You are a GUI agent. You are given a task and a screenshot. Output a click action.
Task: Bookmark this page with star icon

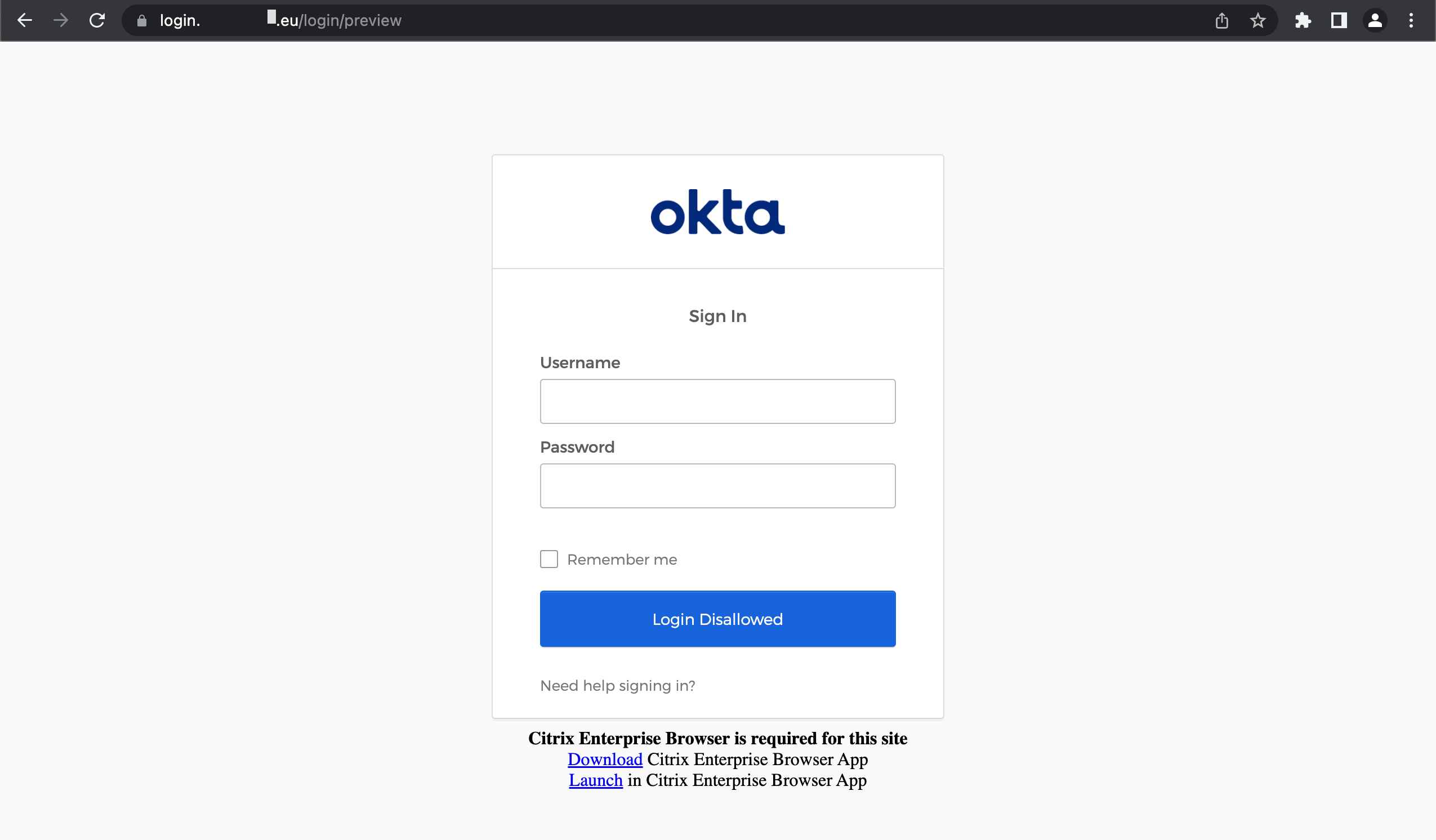click(x=1257, y=21)
